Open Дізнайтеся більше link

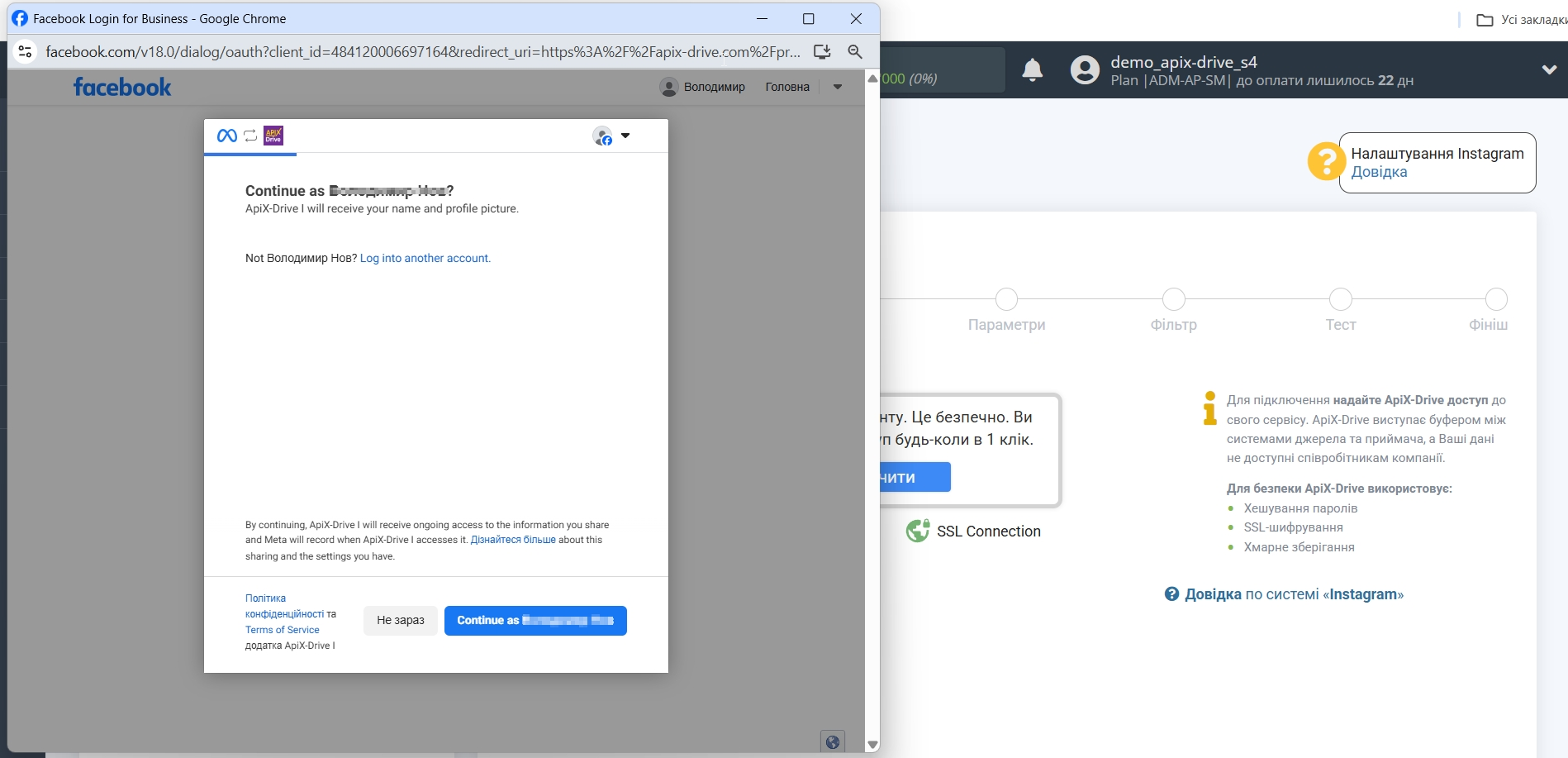pos(513,540)
